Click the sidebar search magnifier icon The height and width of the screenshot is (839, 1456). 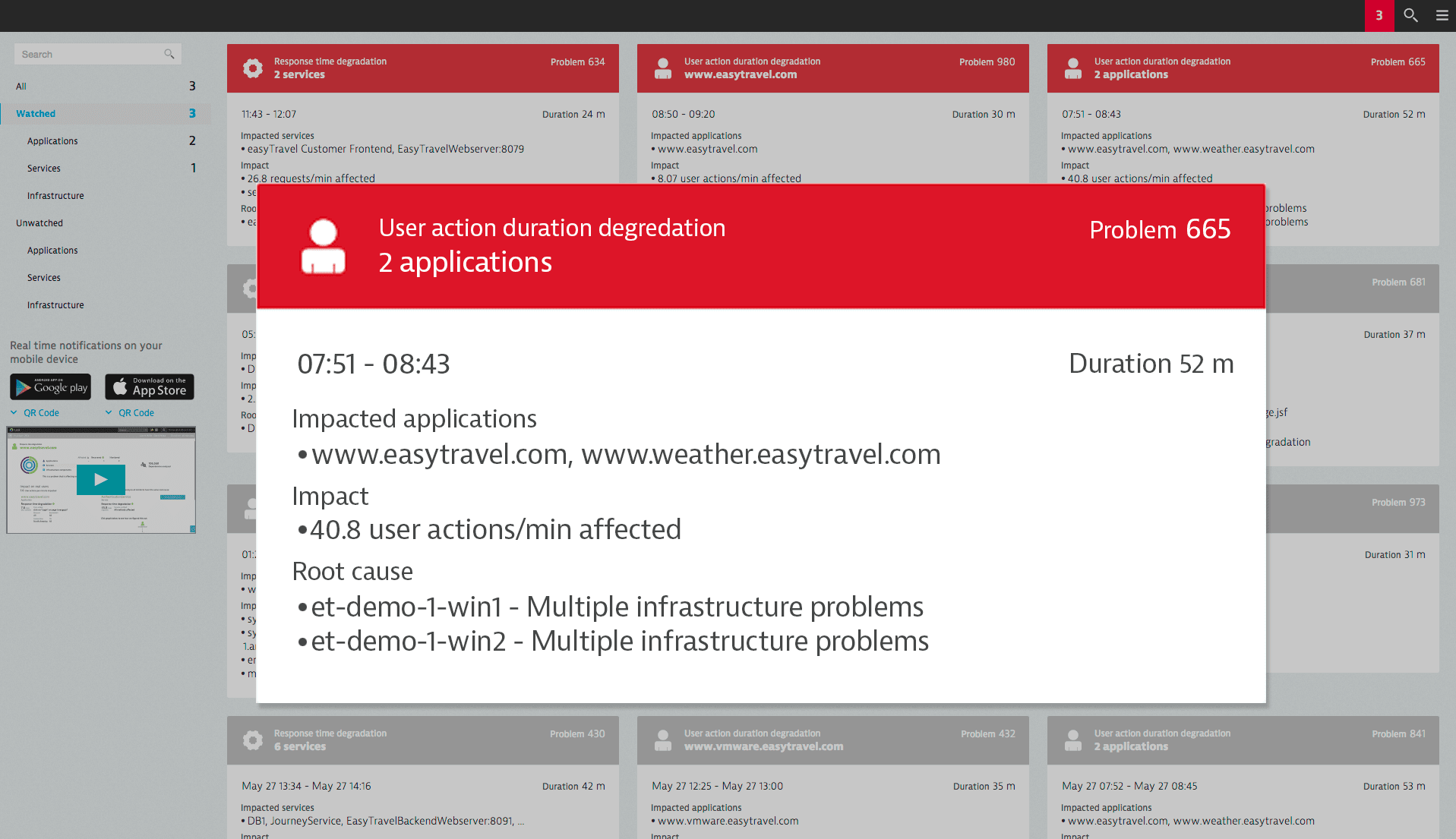click(169, 54)
